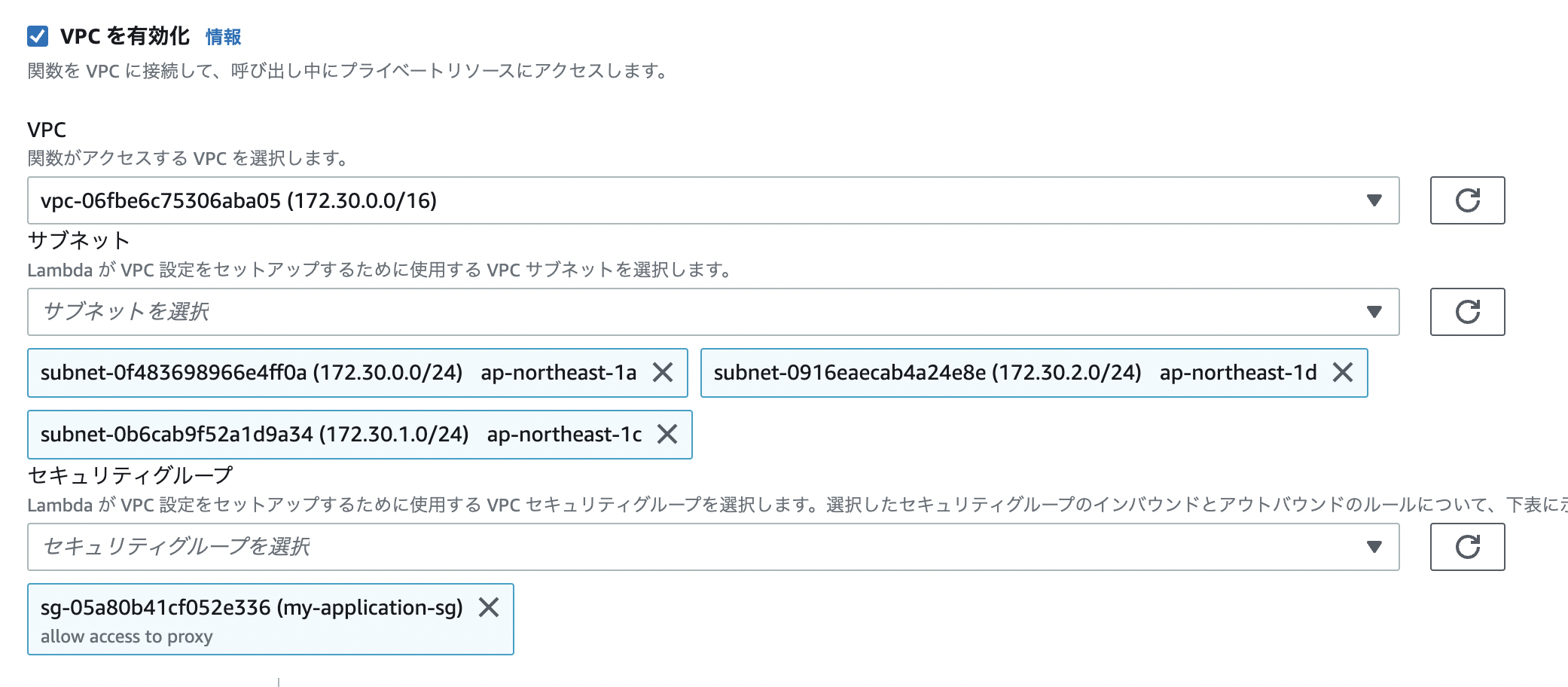Image resolution: width=1568 pixels, height=687 pixels.
Task: Refresh the security group list
Action: coord(1465,547)
